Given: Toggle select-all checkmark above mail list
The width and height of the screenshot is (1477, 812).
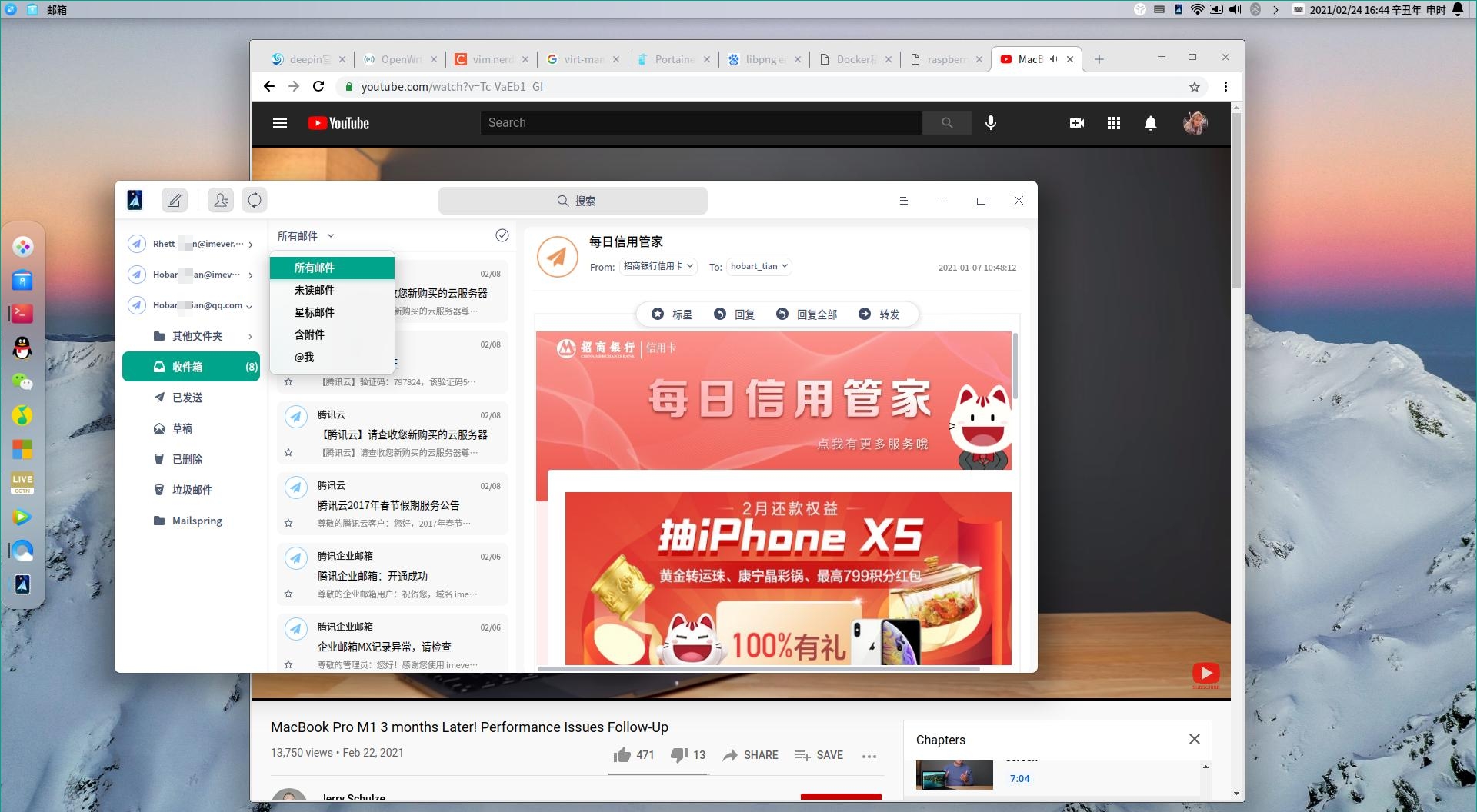Looking at the screenshot, I should 502,235.
